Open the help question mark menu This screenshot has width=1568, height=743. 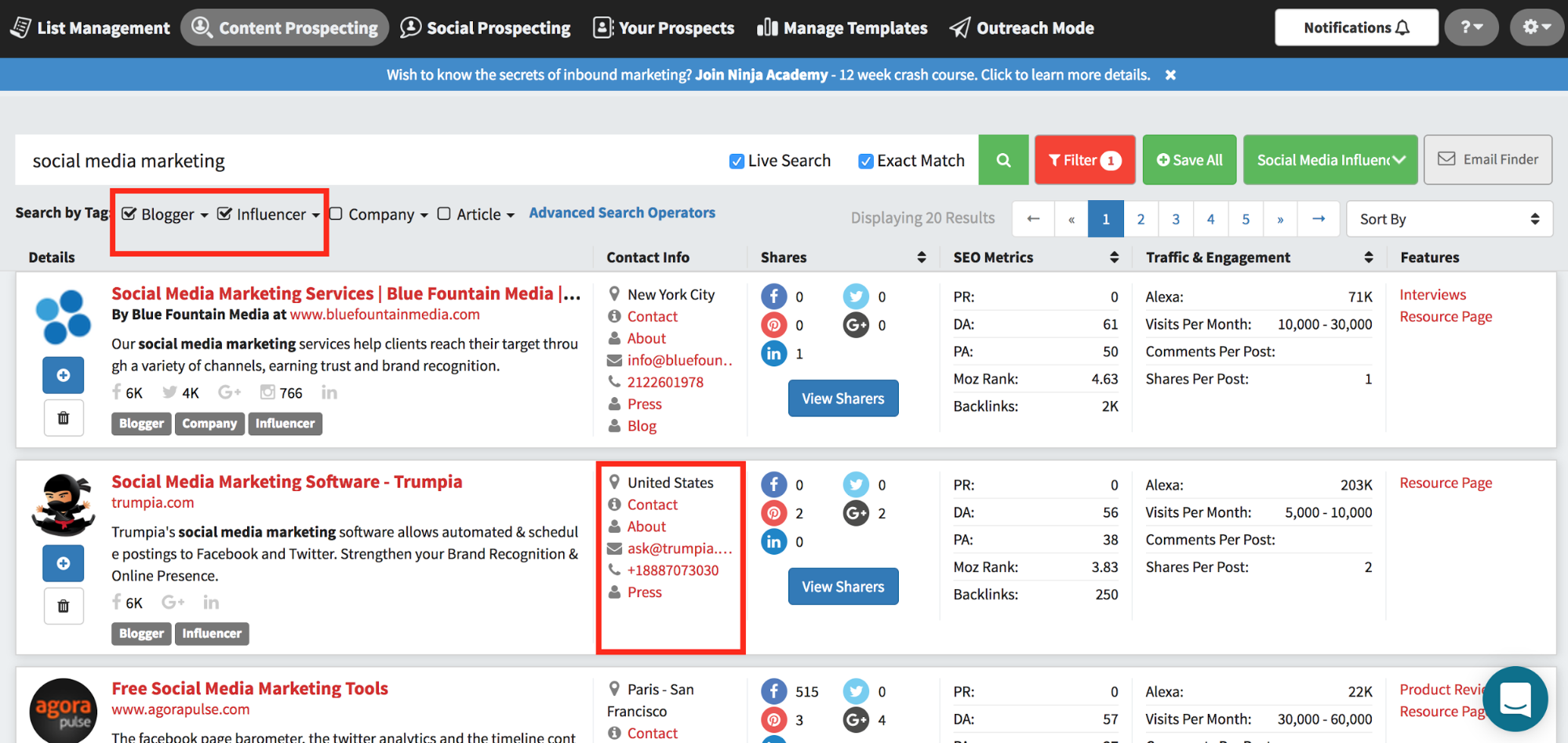(1472, 27)
